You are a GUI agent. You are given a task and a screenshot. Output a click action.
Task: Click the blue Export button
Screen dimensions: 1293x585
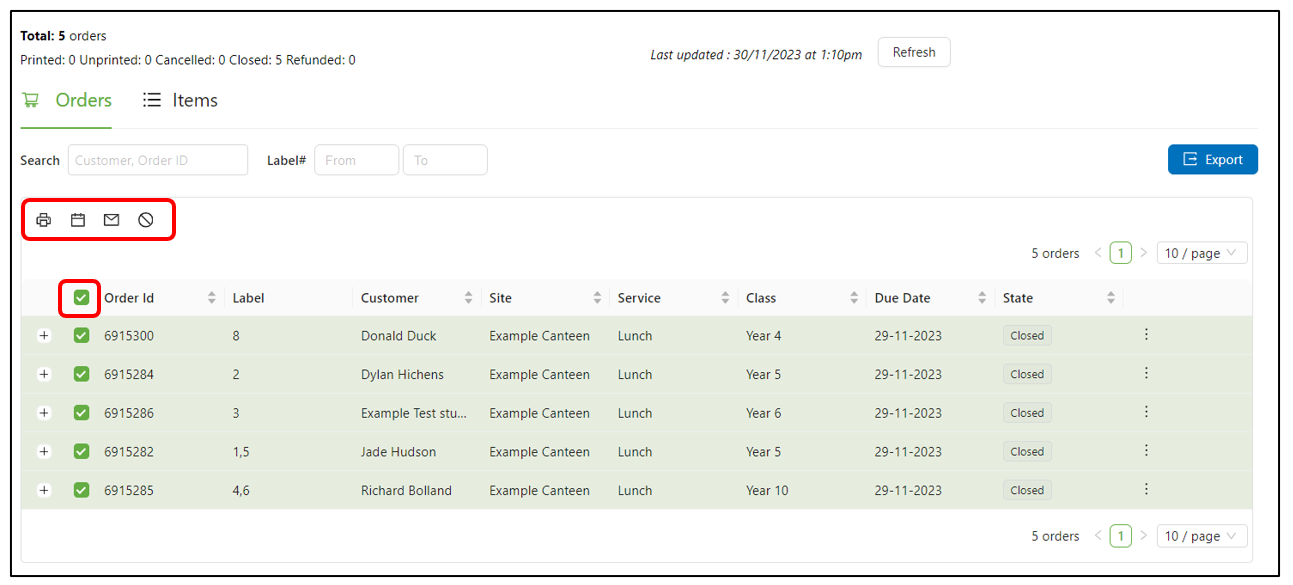tap(1212, 160)
